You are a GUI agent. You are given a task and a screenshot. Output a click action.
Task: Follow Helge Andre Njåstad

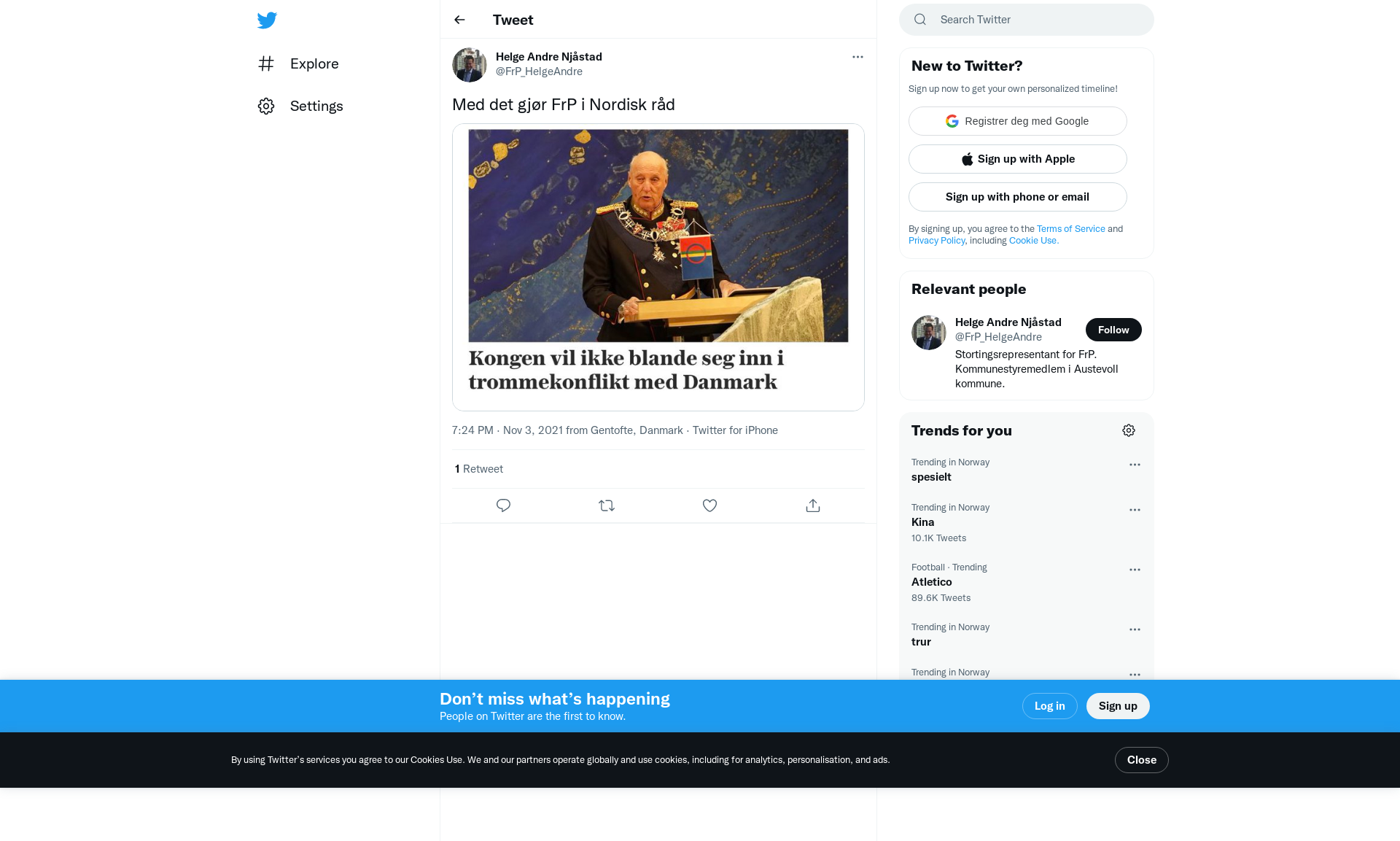coord(1113,330)
